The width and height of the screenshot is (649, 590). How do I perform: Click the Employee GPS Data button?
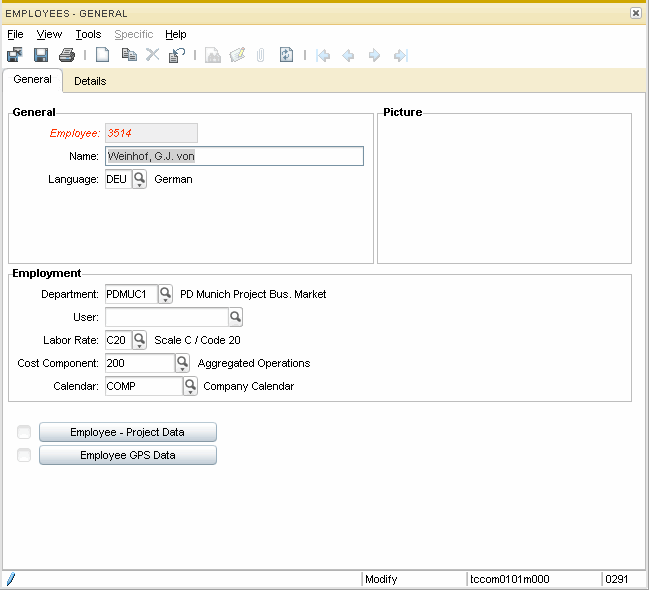click(128, 455)
